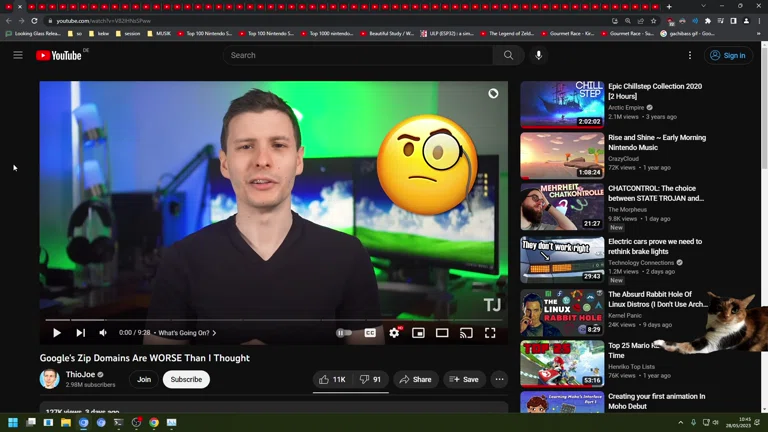Screen dimensions: 768x432
Task: Open more actions menu below the video
Action: click(499, 380)
